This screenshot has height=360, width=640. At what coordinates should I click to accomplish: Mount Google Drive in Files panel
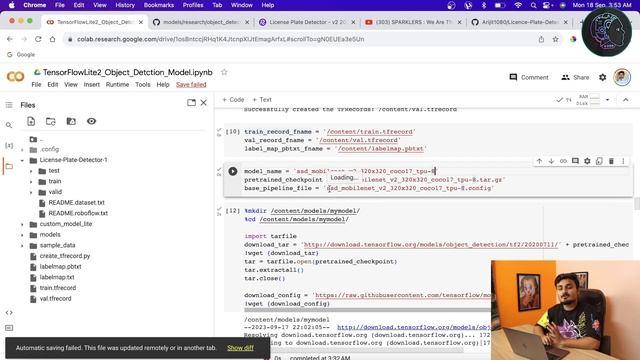(71, 121)
